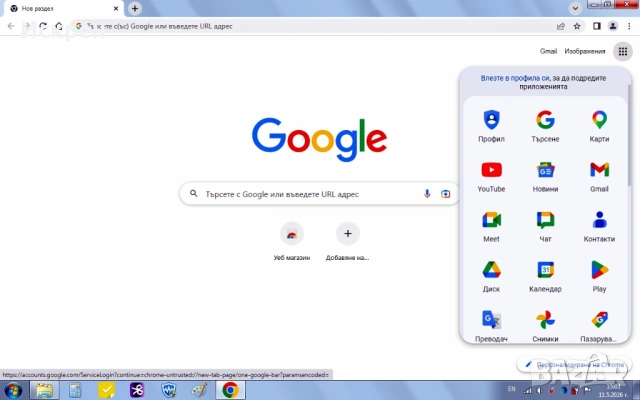This screenshot has width=640, height=400.
Task: Open the Чат chat app
Action: click(545, 226)
